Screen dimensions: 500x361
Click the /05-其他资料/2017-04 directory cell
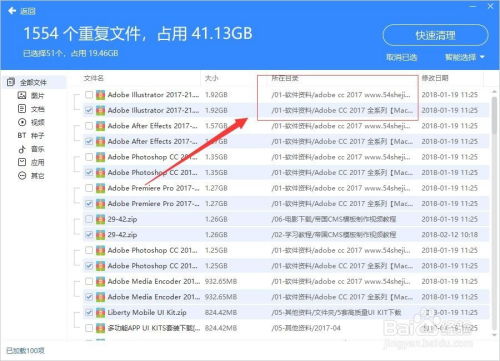(306, 328)
